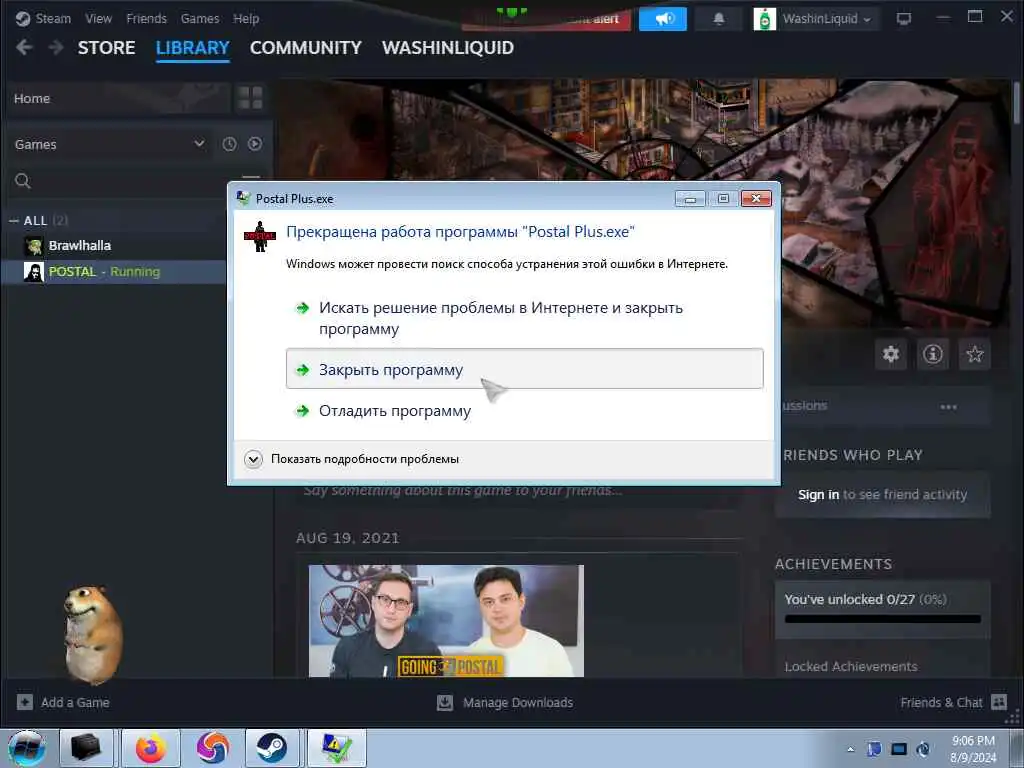Click the Sign in link

(x=818, y=495)
